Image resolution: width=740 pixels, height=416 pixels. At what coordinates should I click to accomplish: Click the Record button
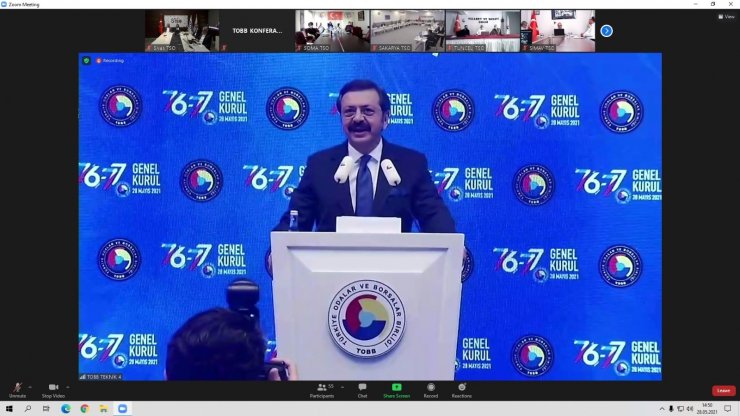click(430, 390)
